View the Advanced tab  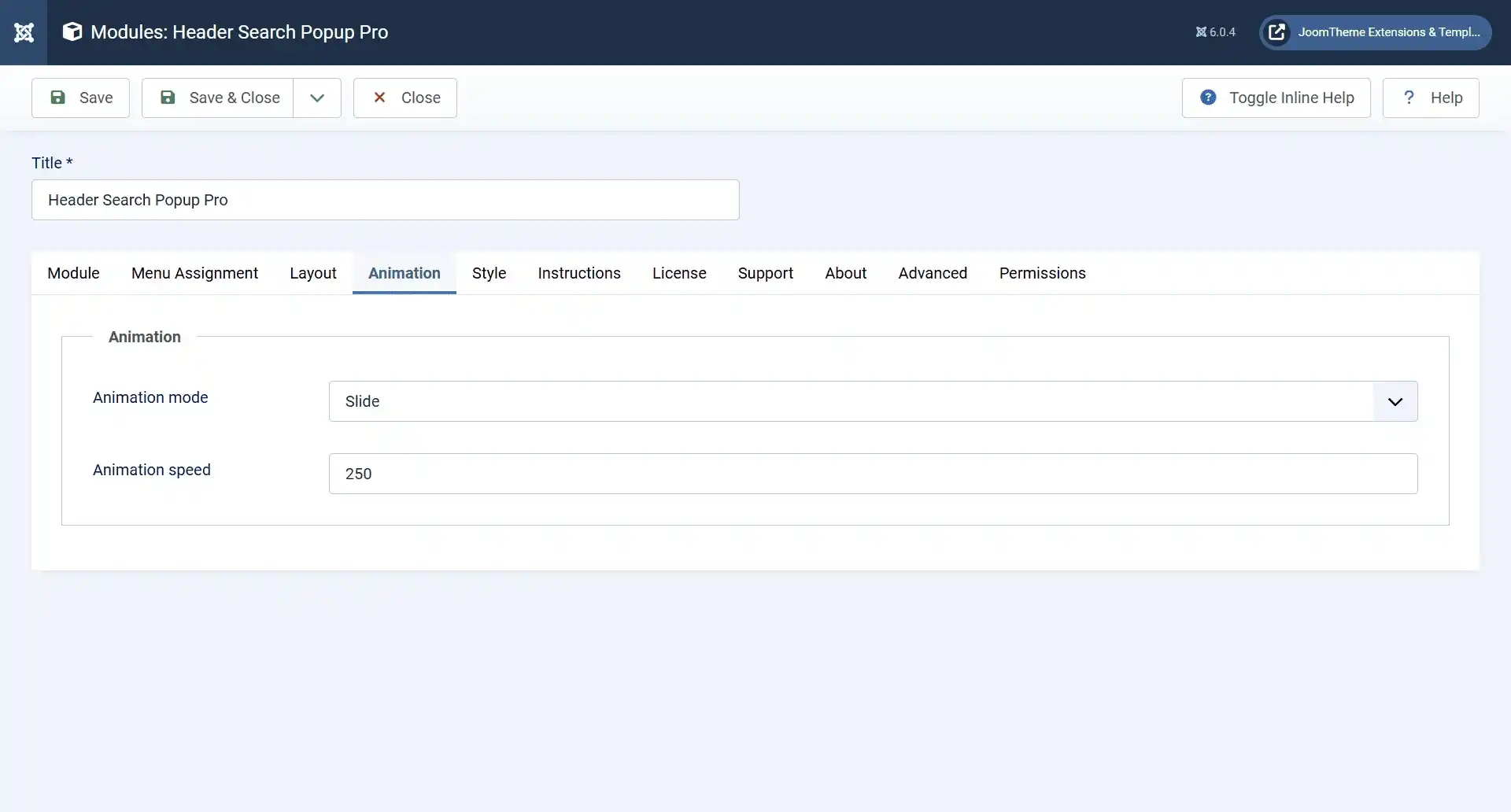[x=933, y=273]
